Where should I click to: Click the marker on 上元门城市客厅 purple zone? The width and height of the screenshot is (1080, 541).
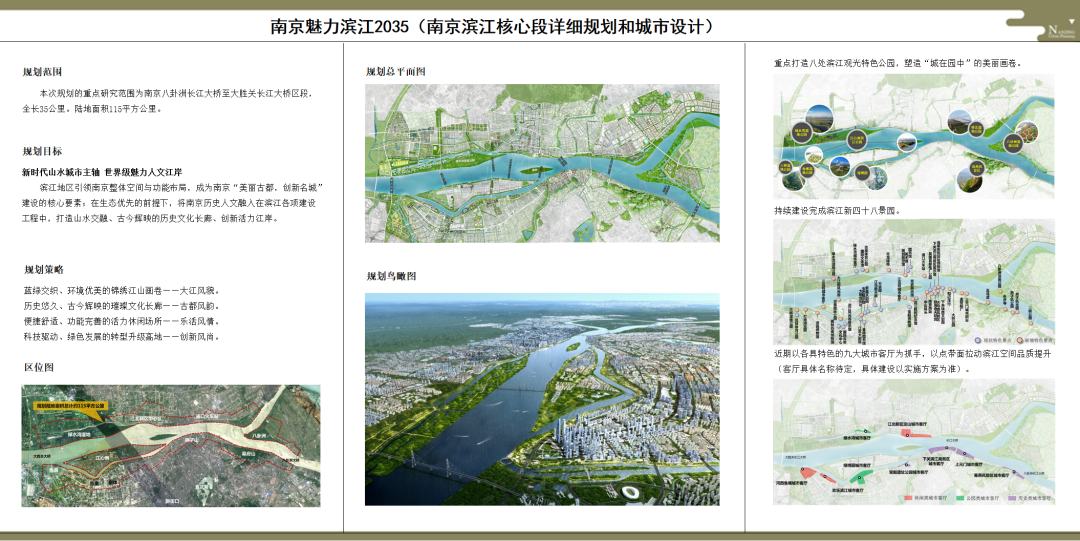click(964, 453)
